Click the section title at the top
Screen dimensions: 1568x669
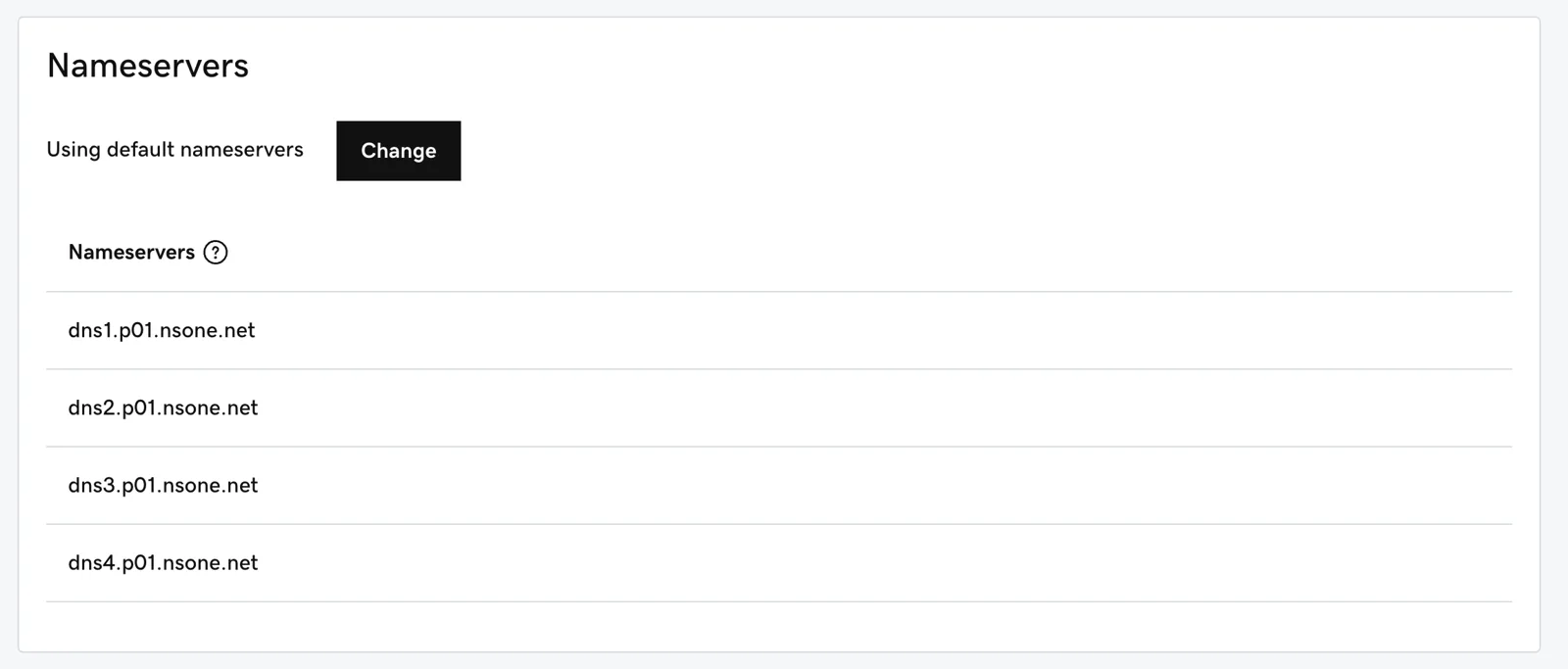[x=148, y=66]
